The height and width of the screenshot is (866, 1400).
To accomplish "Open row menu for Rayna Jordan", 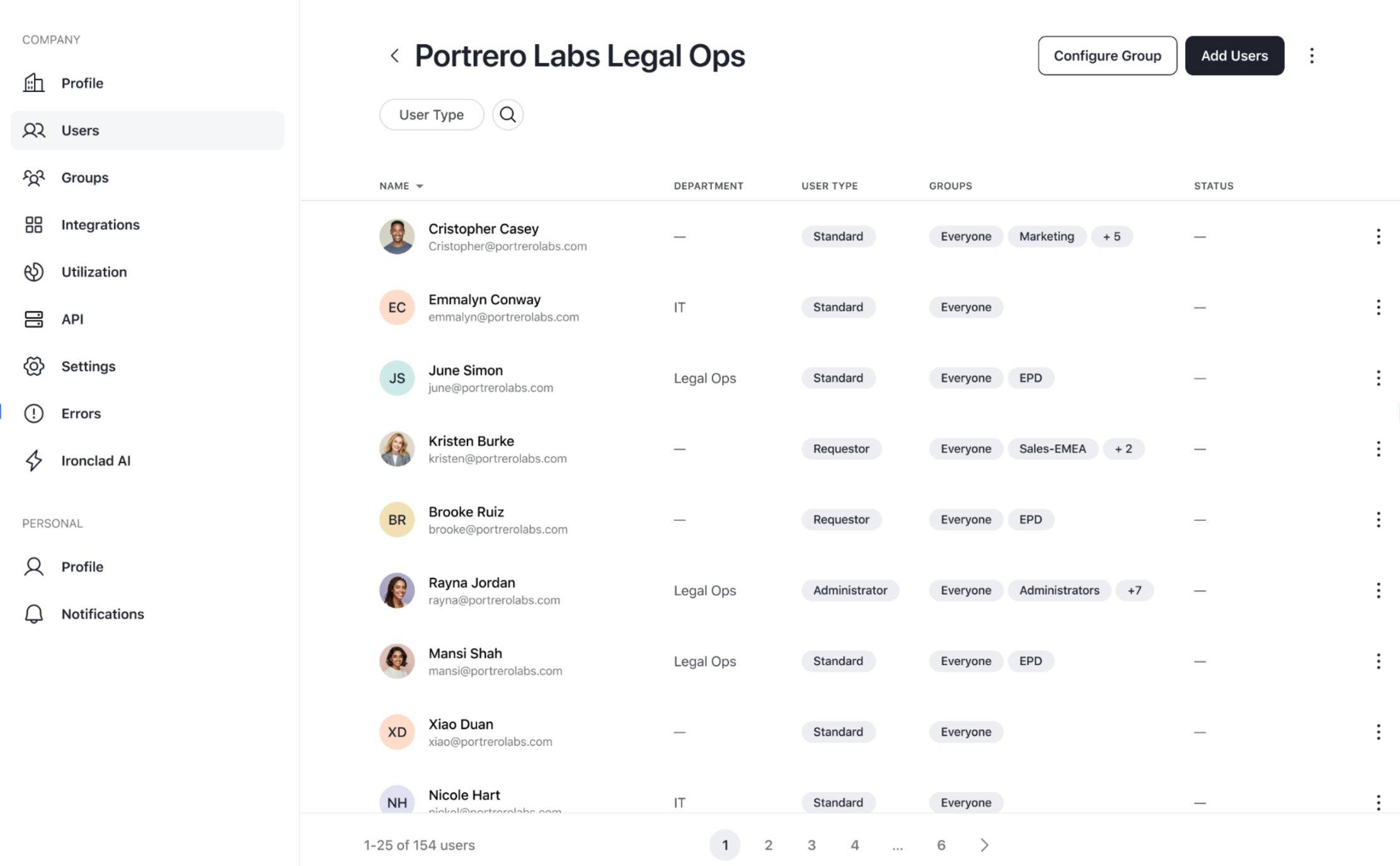I will pos(1379,591).
